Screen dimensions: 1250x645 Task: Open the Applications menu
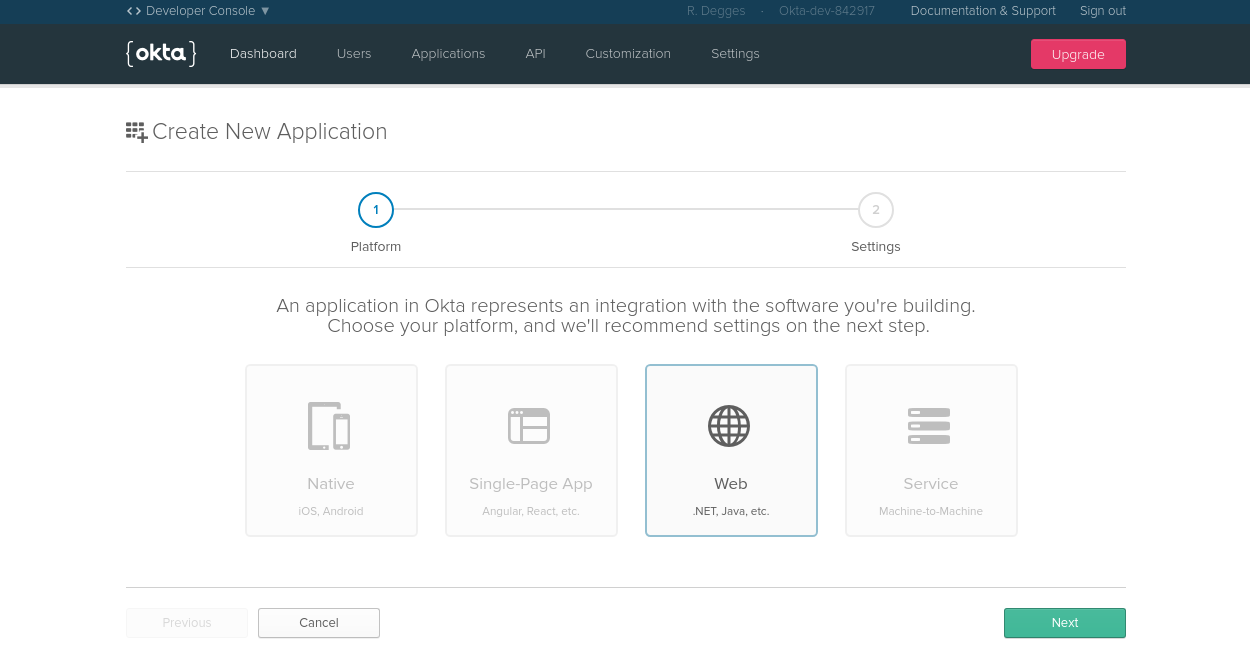448,54
